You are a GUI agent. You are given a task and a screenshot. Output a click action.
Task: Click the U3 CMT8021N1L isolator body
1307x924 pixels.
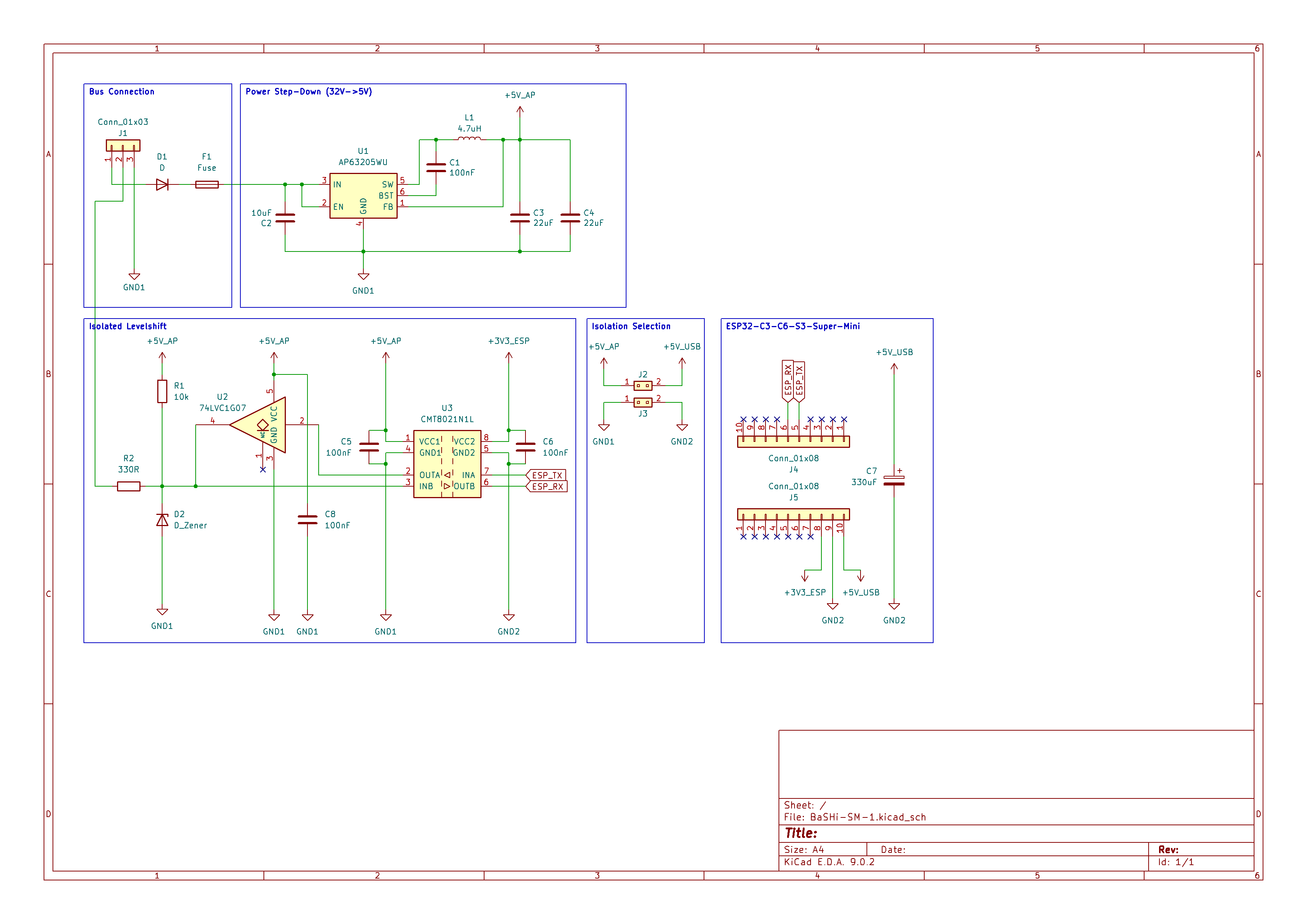(x=448, y=464)
